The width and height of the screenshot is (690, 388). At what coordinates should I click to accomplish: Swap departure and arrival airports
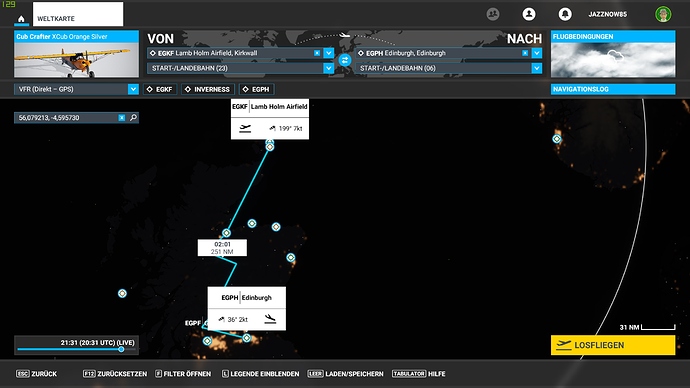[x=345, y=60]
